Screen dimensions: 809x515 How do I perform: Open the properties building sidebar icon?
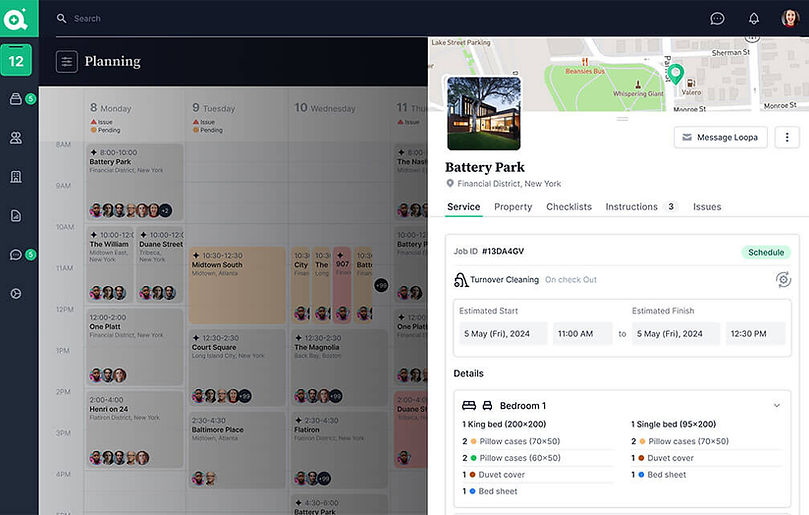16,176
